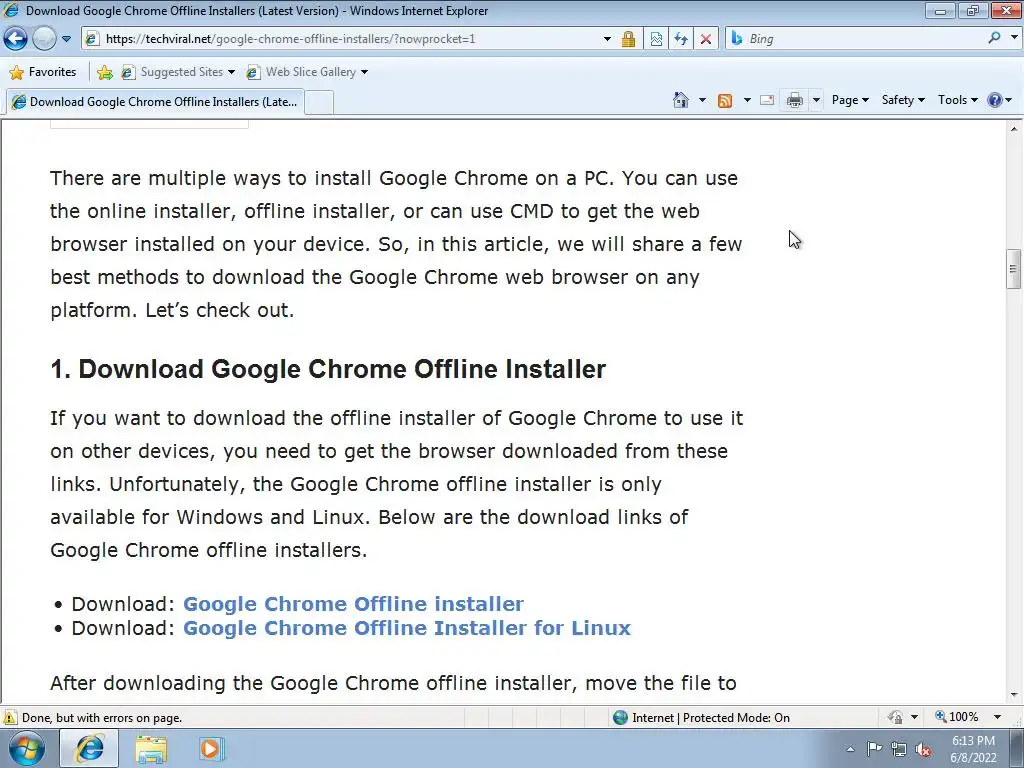Click the scrollbar up arrow
1024x768 pixels.
1014,129
